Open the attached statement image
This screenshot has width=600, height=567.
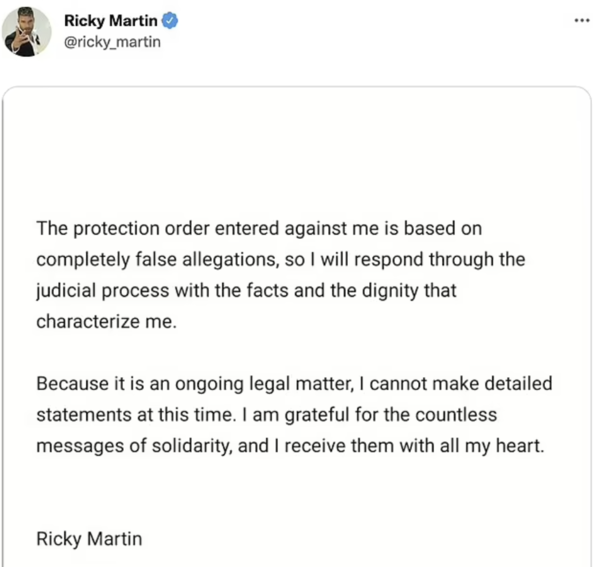(x=297, y=326)
